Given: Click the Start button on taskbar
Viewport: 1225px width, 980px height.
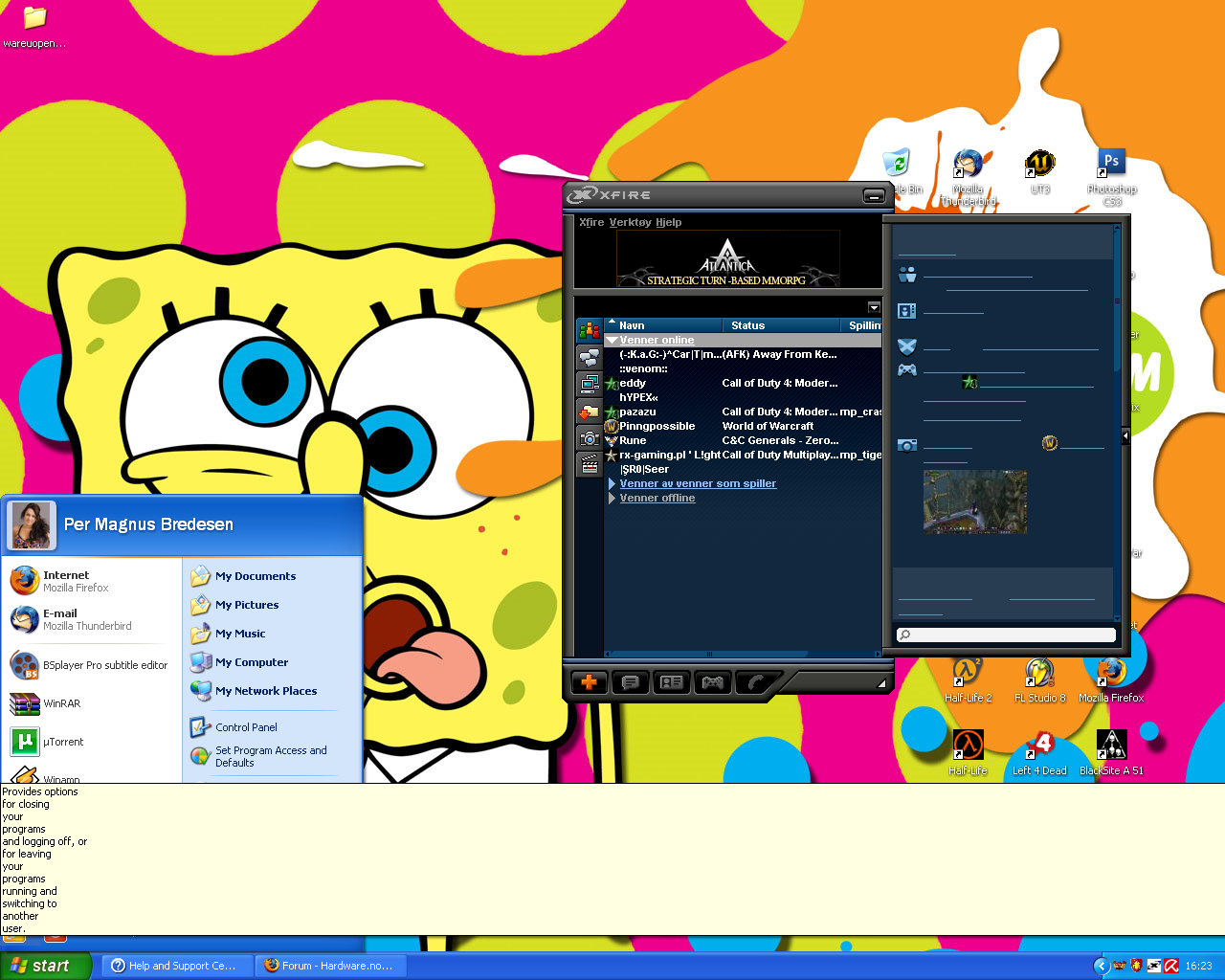Looking at the screenshot, I should (46, 966).
